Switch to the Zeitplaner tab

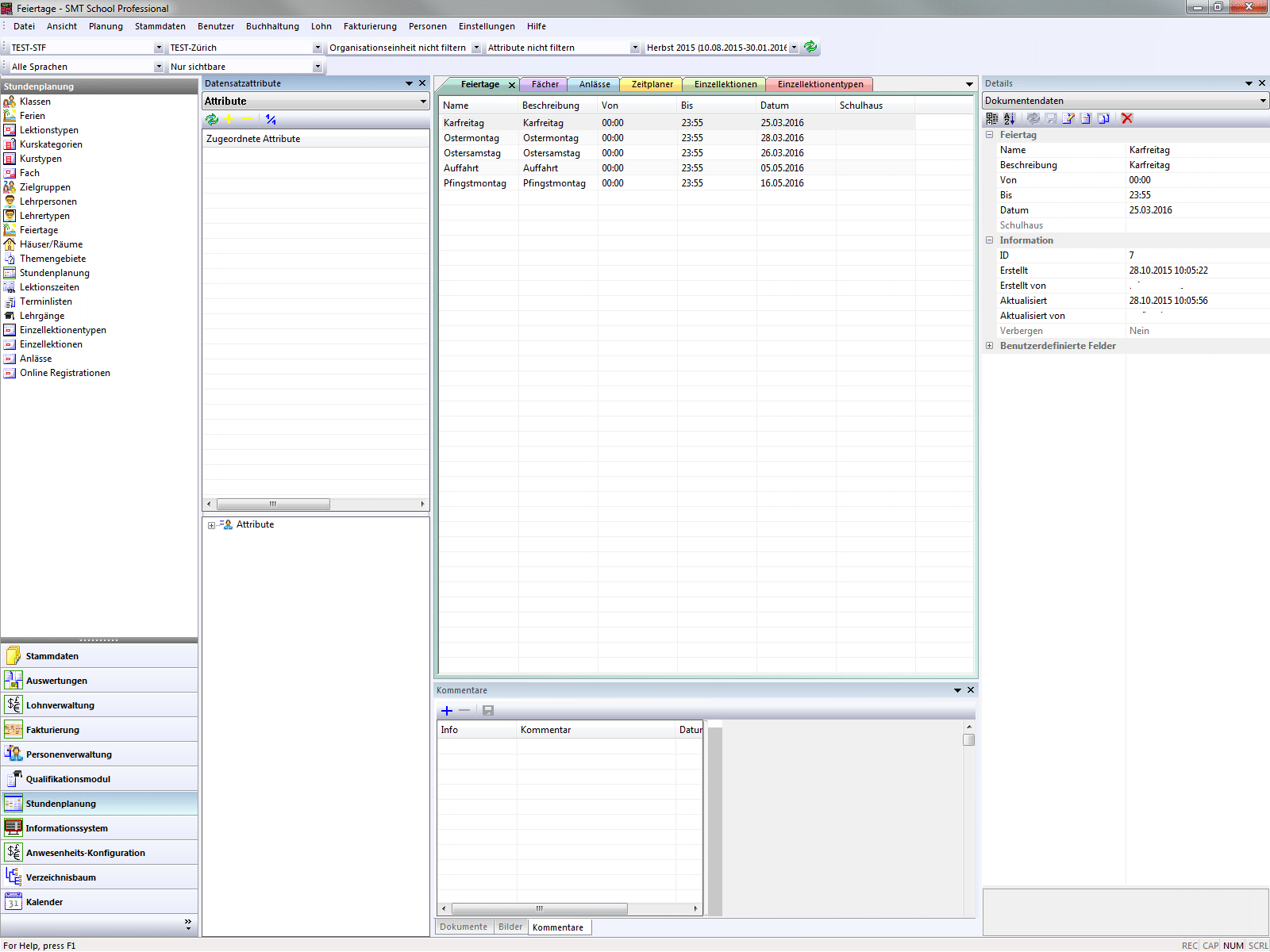[652, 84]
